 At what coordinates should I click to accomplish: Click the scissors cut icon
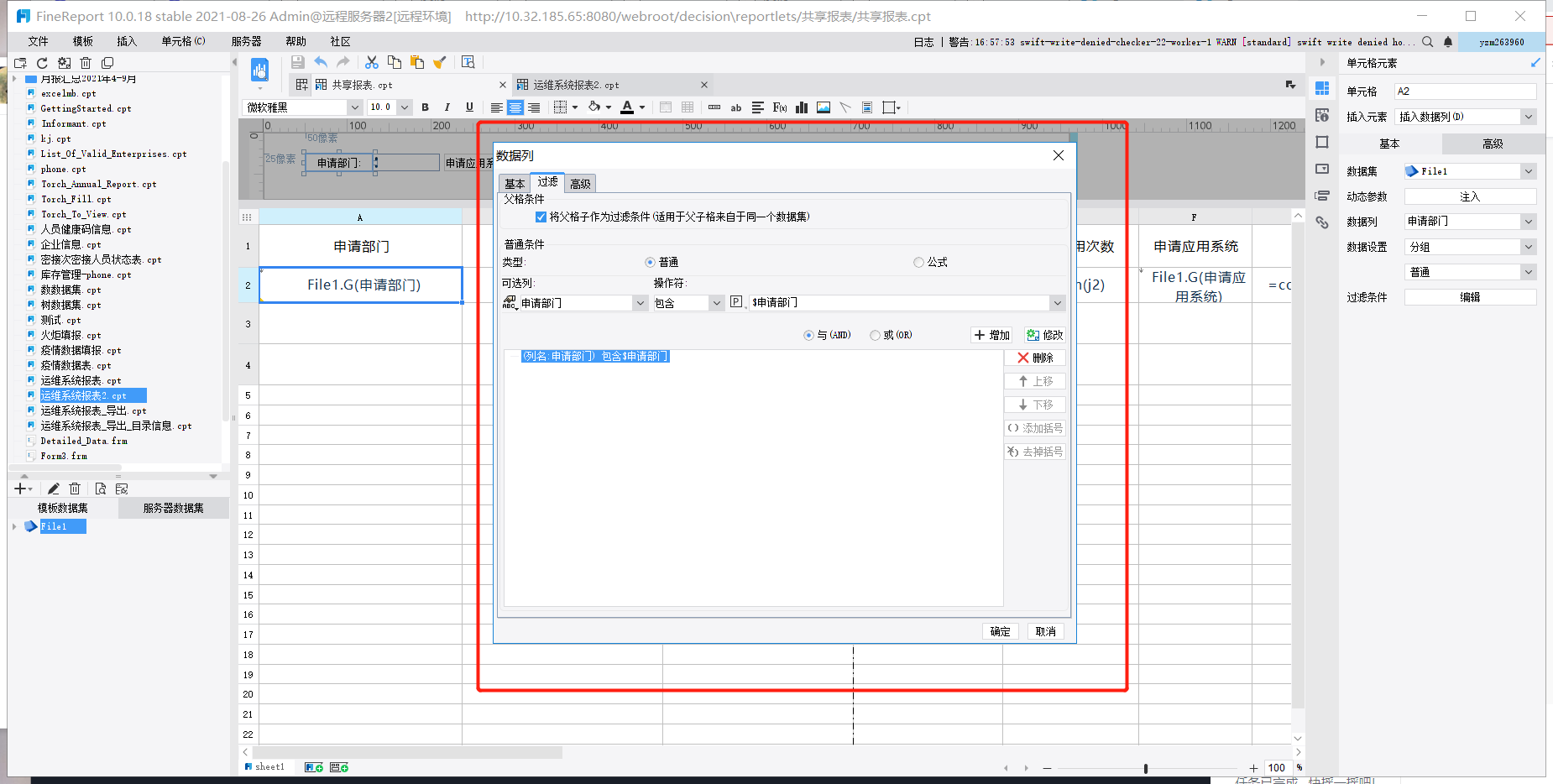372,62
